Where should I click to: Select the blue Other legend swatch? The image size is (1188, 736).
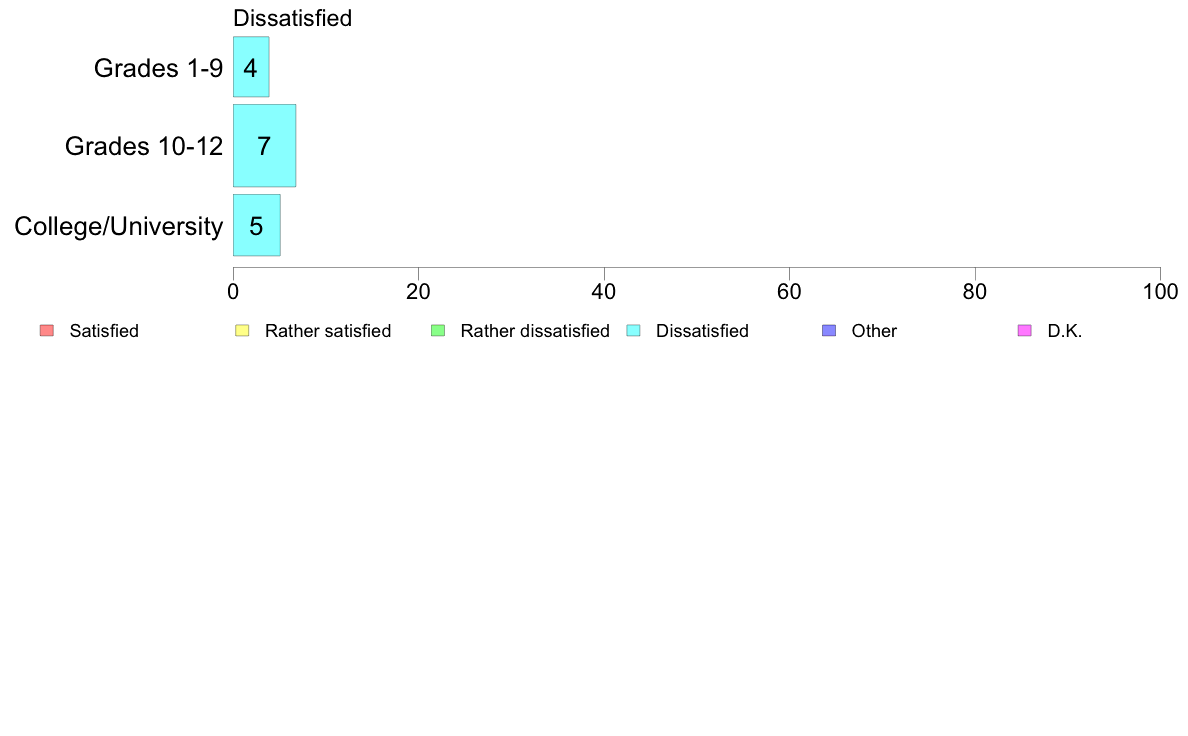coord(828,331)
